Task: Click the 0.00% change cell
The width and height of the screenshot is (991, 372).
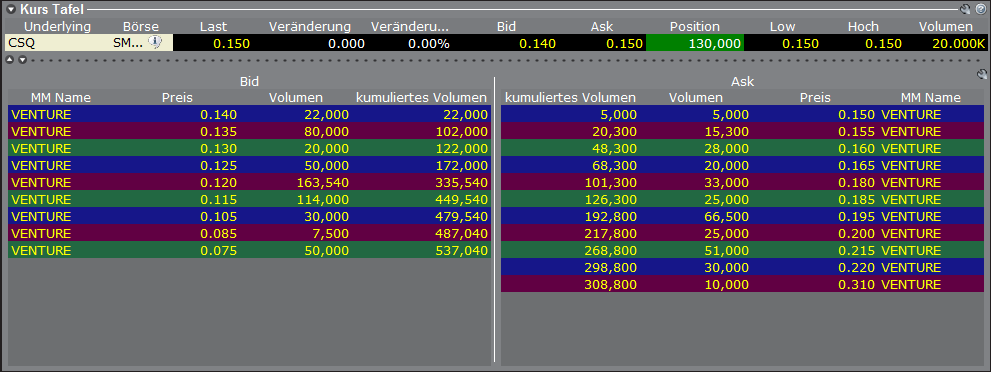Action: 429,44
